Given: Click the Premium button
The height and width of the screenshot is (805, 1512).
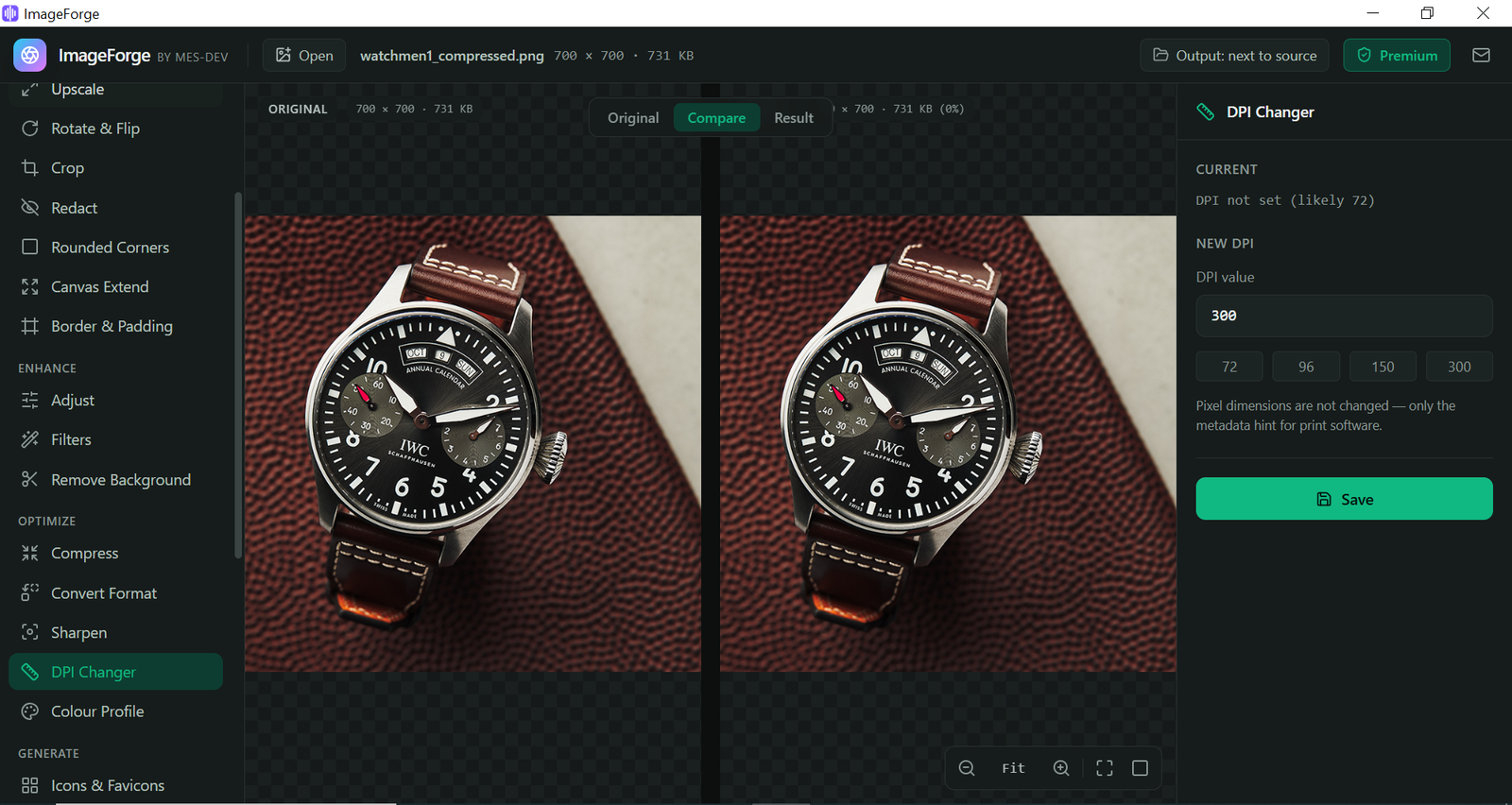Looking at the screenshot, I should coord(1397,56).
